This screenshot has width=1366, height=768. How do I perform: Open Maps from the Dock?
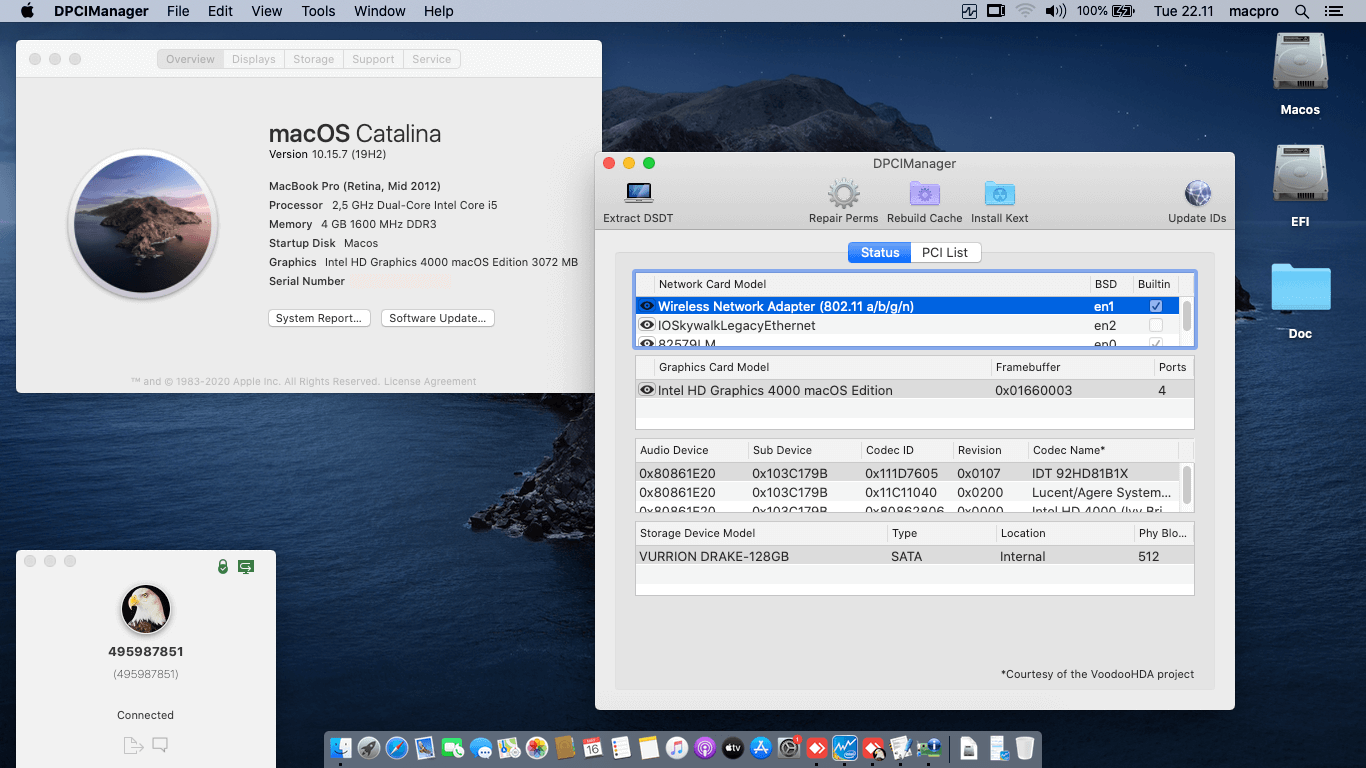click(509, 747)
